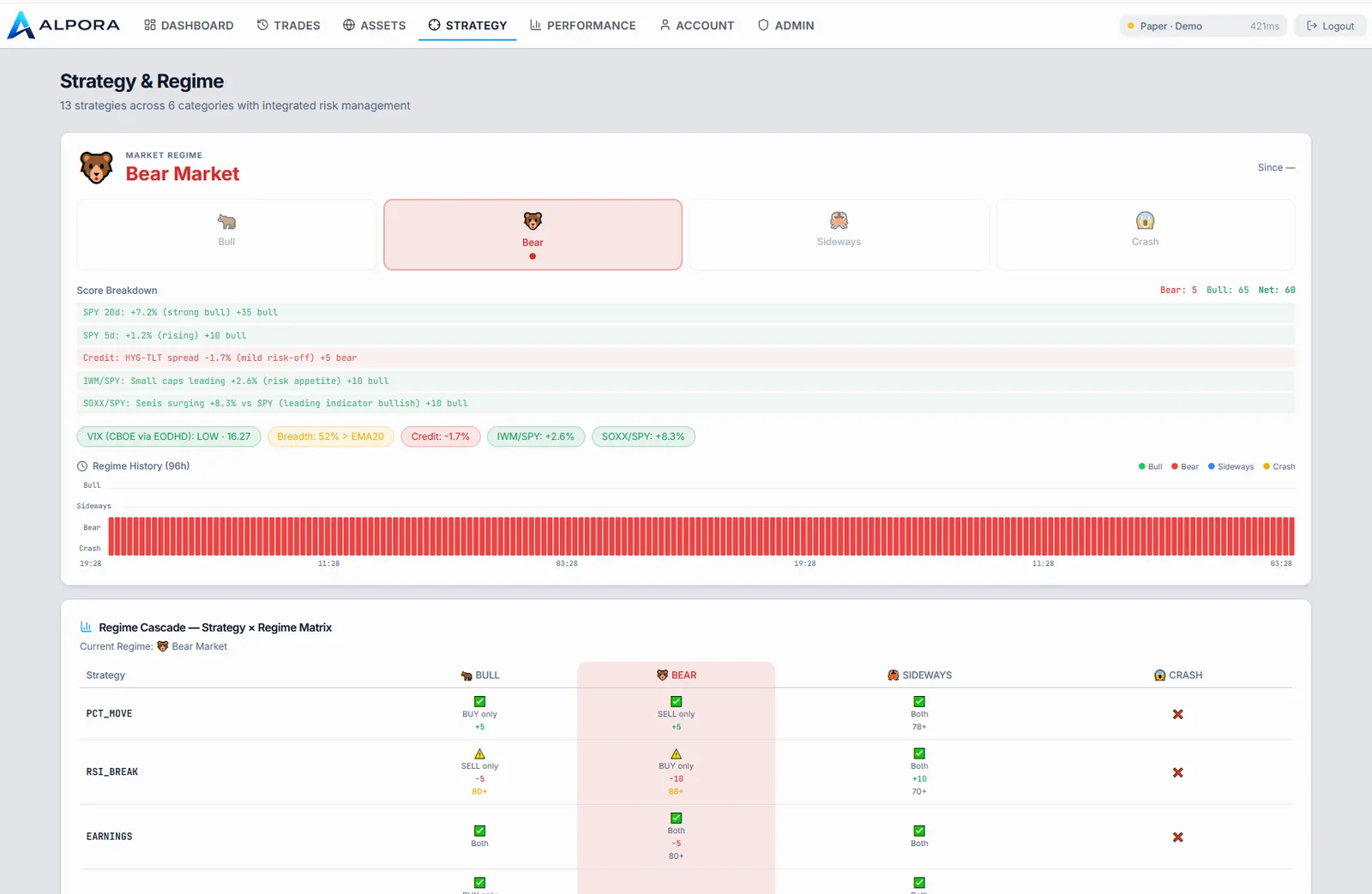
Task: Click the large bear face market regime icon
Action: click(96, 167)
